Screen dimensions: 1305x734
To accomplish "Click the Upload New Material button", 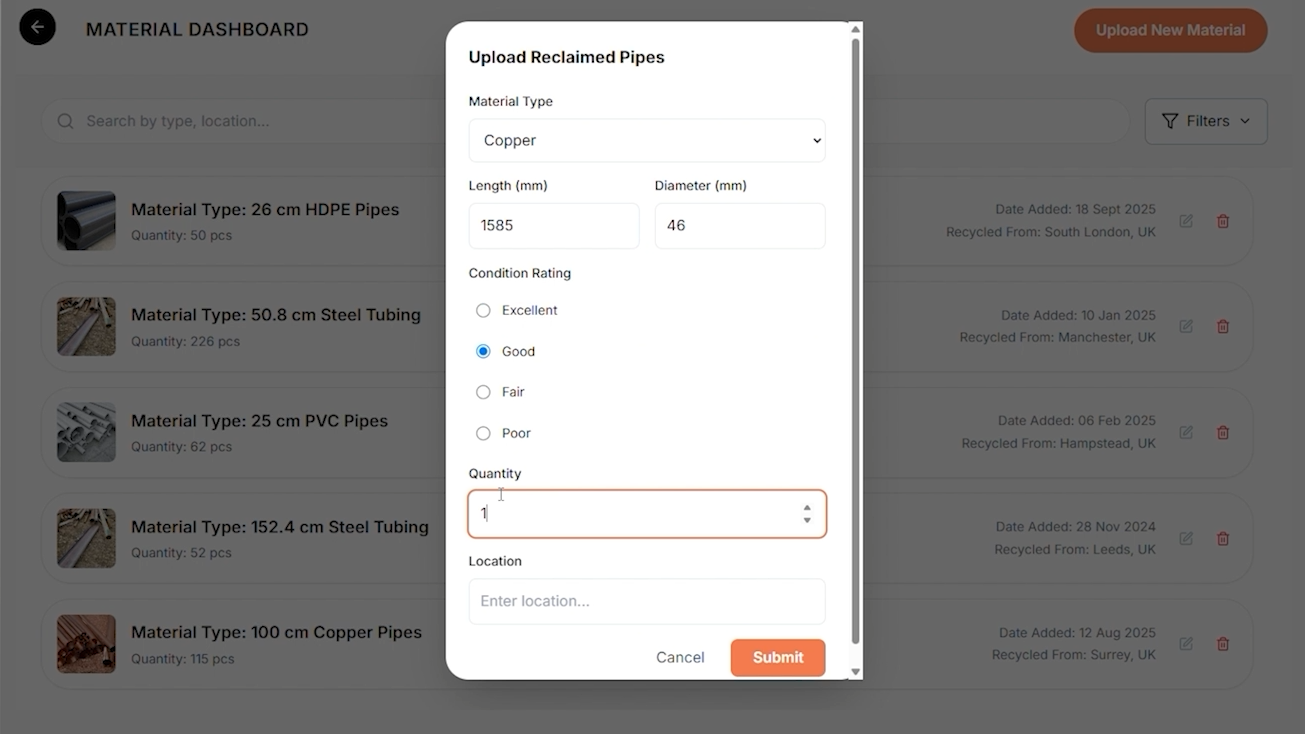I will (1170, 30).
